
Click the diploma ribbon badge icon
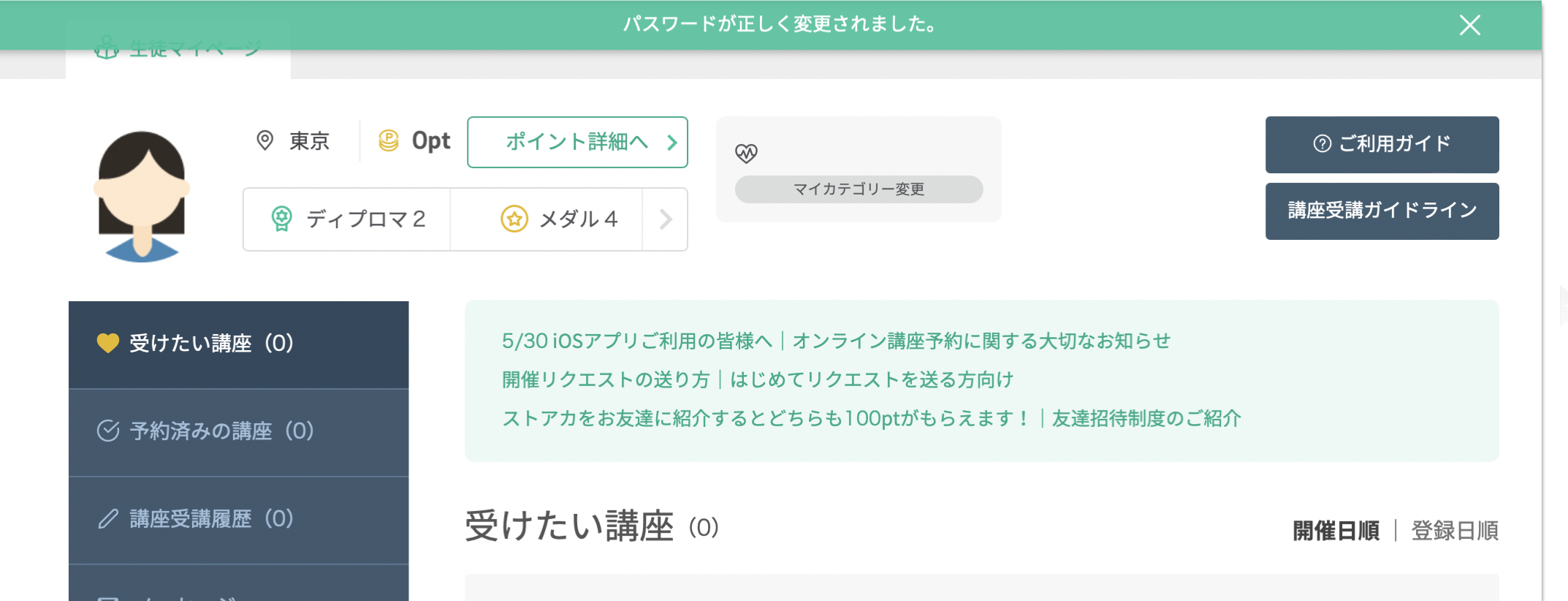[x=281, y=219]
